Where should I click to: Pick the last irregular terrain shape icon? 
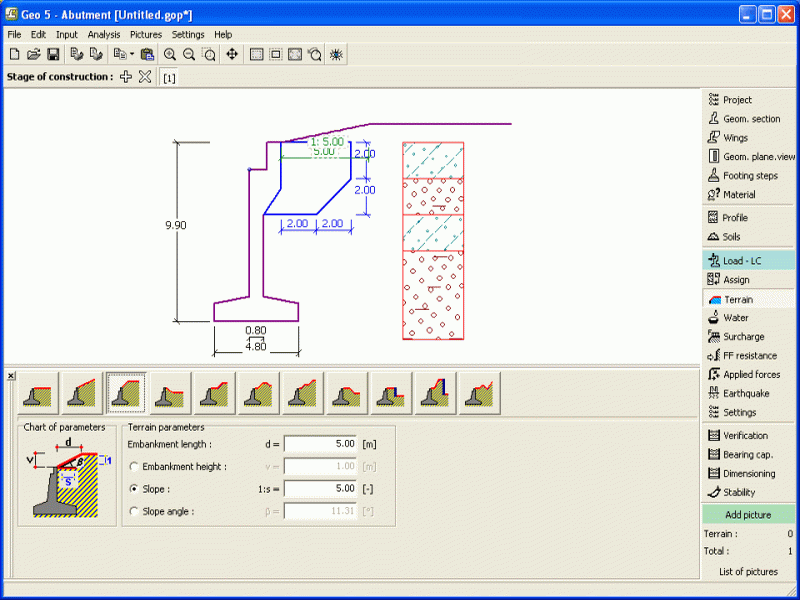(478, 393)
